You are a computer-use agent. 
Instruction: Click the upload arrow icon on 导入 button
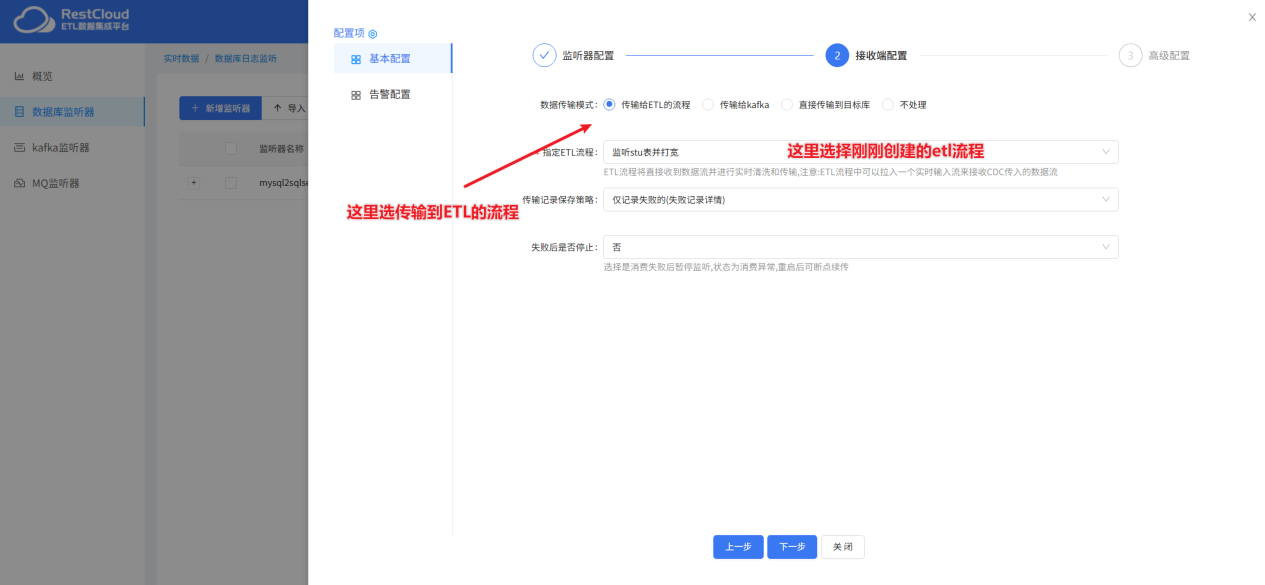point(277,107)
